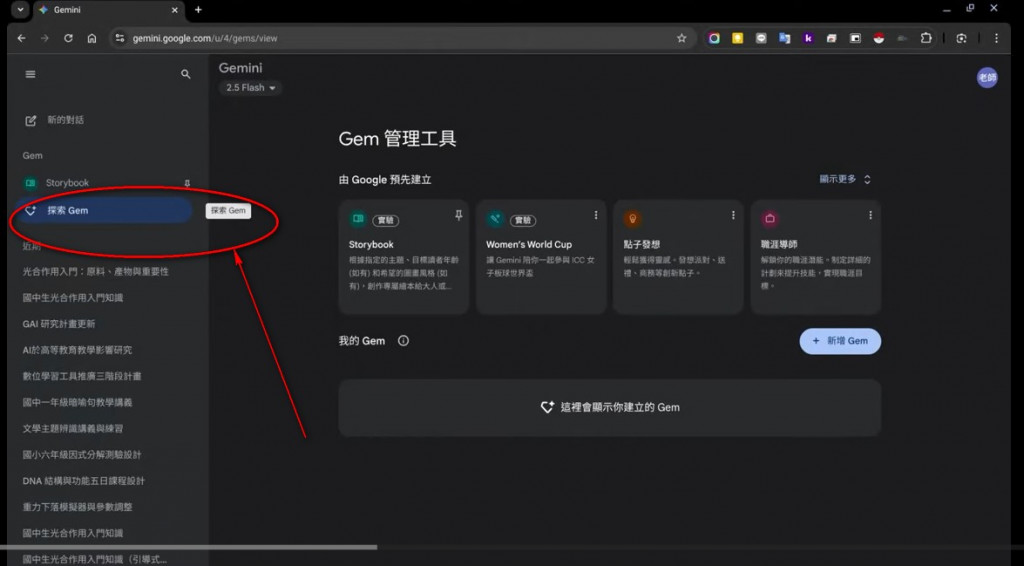Click the green book icon on Storybook card
The width and height of the screenshot is (1024, 566).
(358, 219)
